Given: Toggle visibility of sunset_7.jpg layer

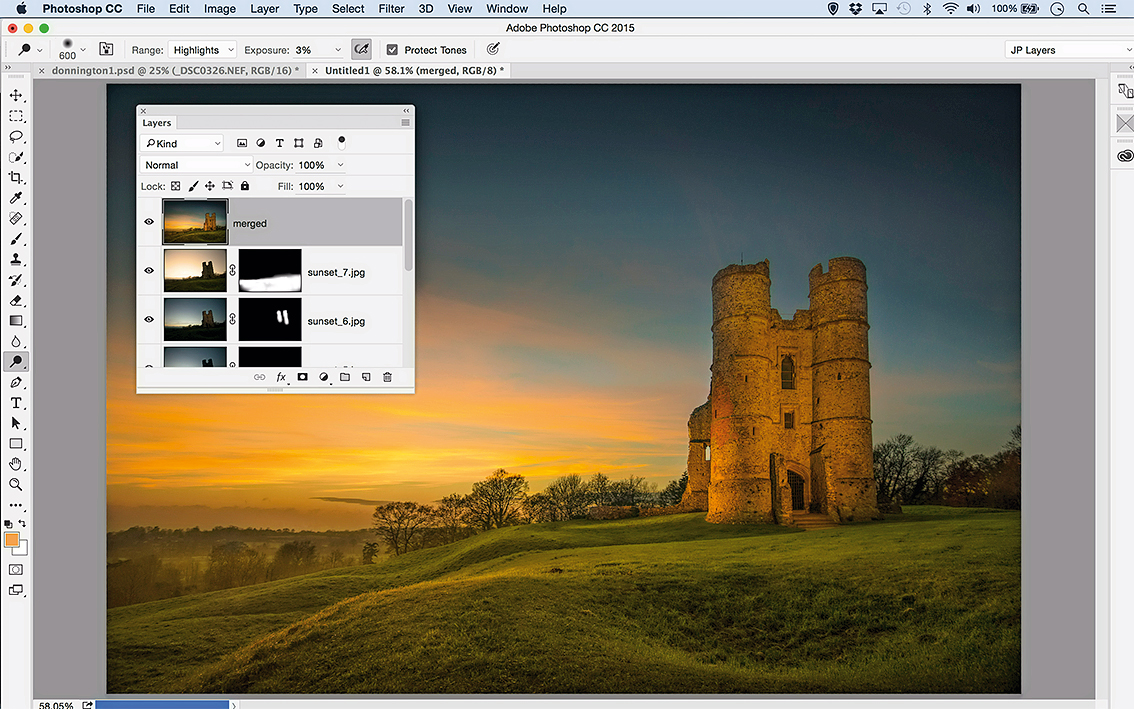Looking at the screenshot, I should (149, 271).
